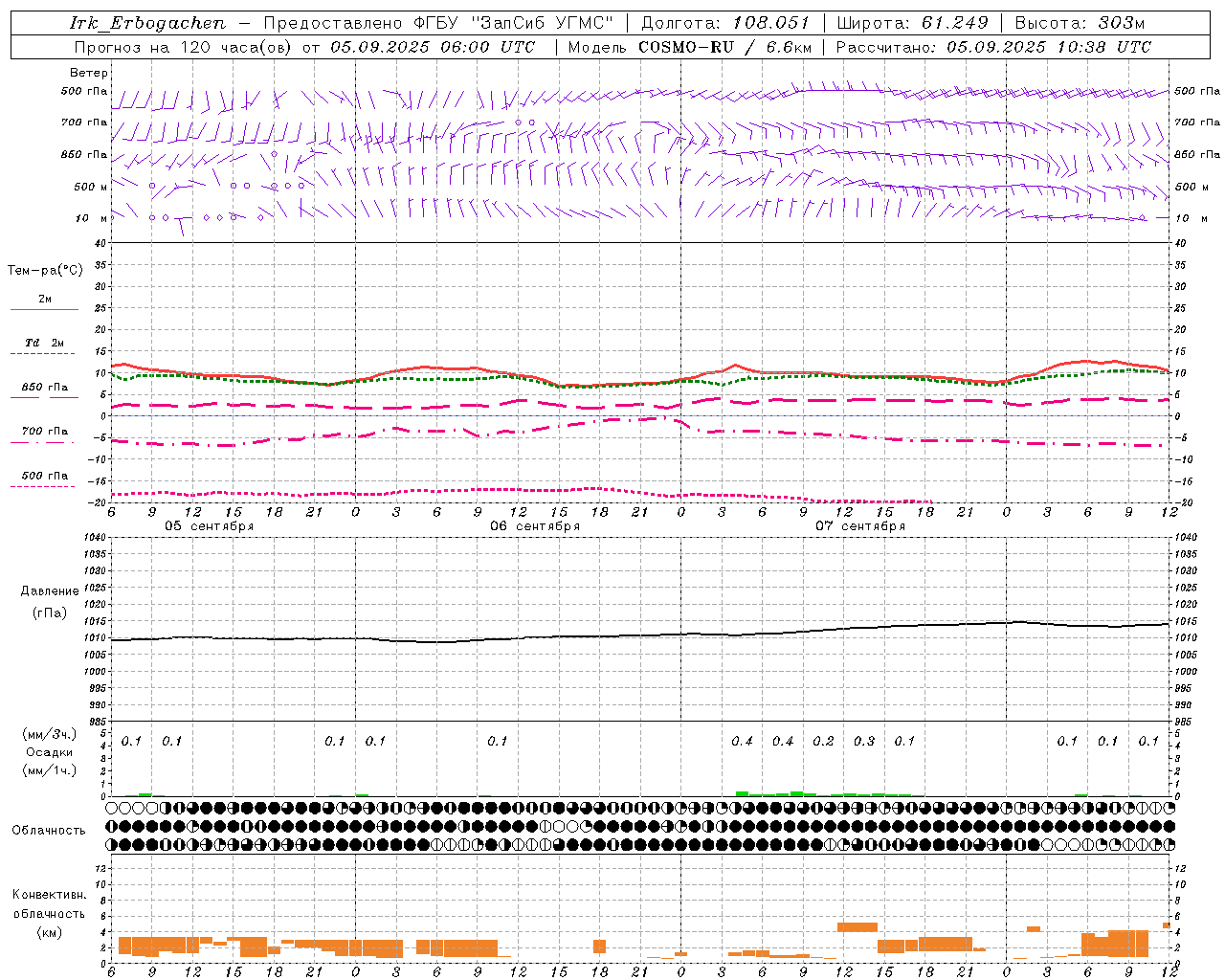Click the 'Высота: 303м' elevation text

[x=1080, y=23]
